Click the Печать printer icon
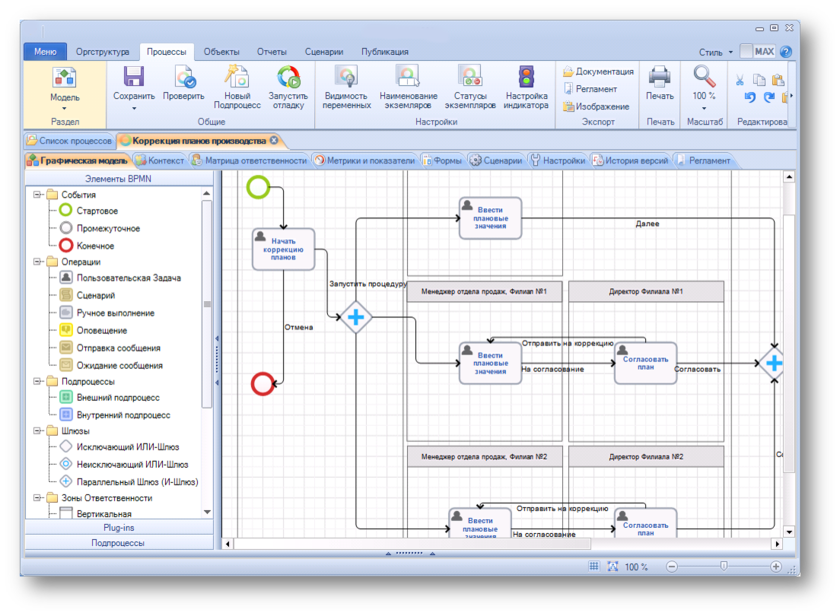Image resolution: width=840 pixels, height=616 pixels. pos(659,78)
